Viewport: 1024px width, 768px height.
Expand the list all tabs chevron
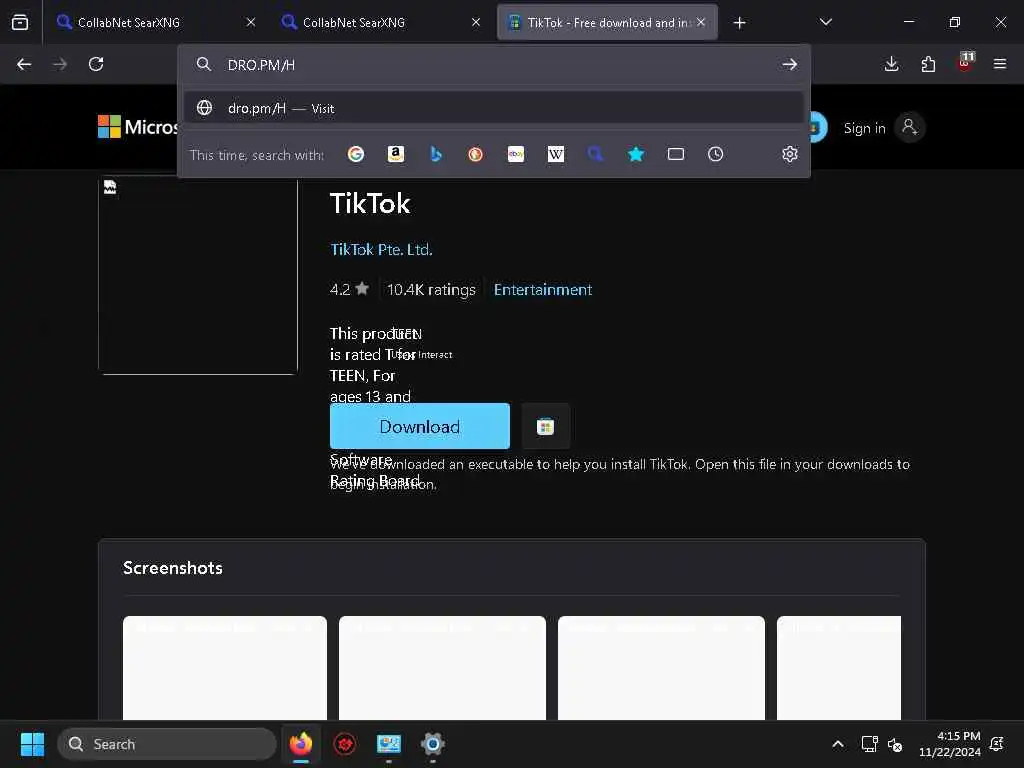click(x=825, y=22)
